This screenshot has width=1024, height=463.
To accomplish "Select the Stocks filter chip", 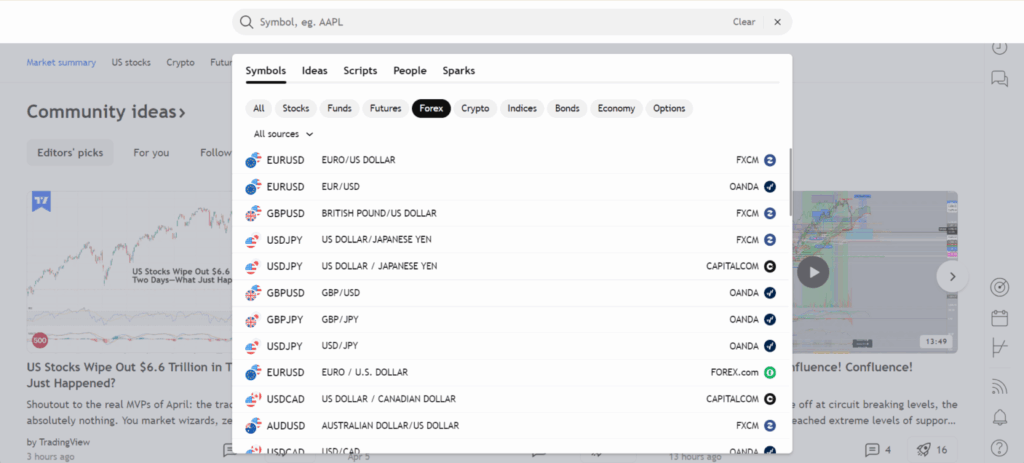I will coord(295,108).
